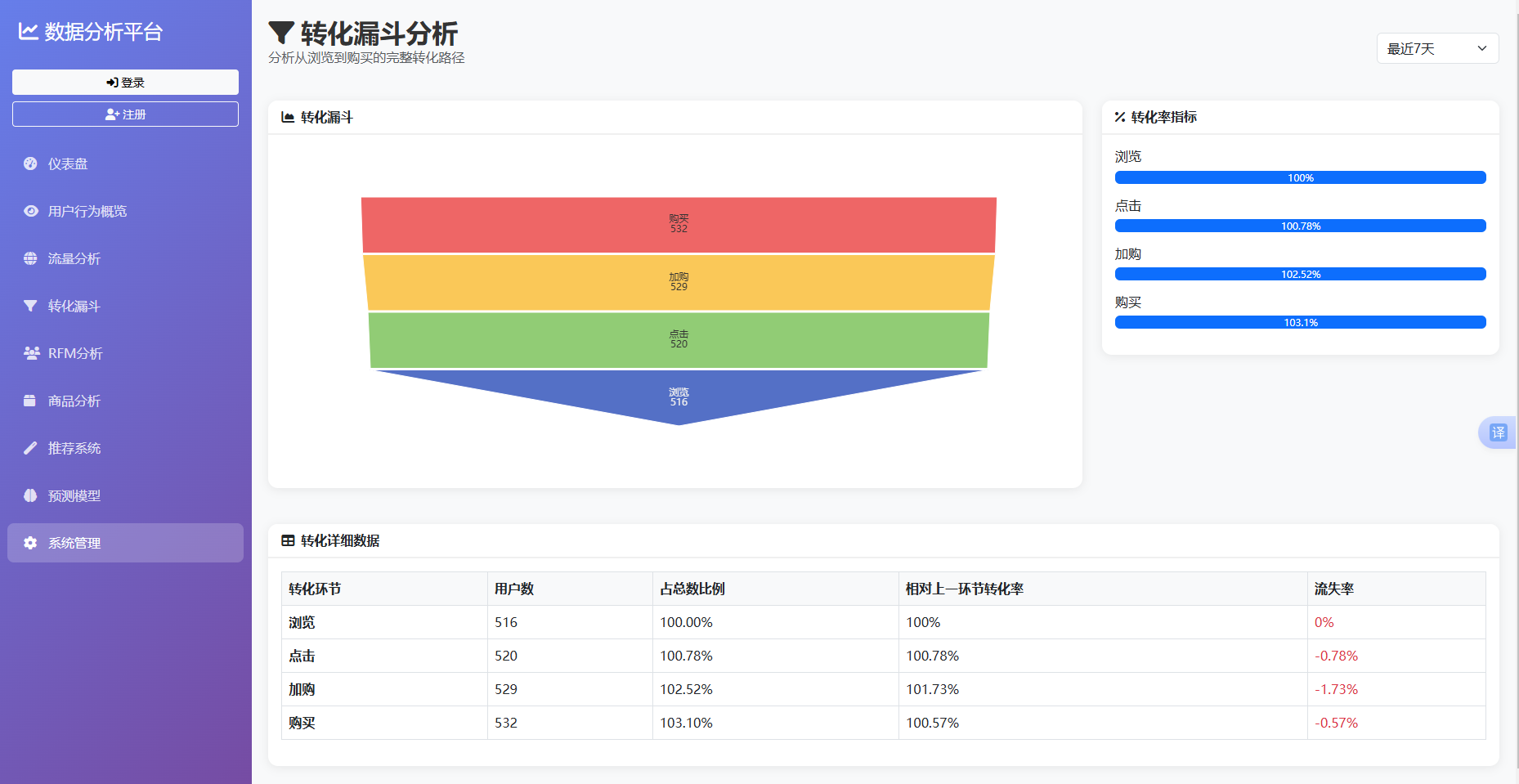Click the 加购 102.52% progress bar
1519x784 pixels.
pos(1300,274)
